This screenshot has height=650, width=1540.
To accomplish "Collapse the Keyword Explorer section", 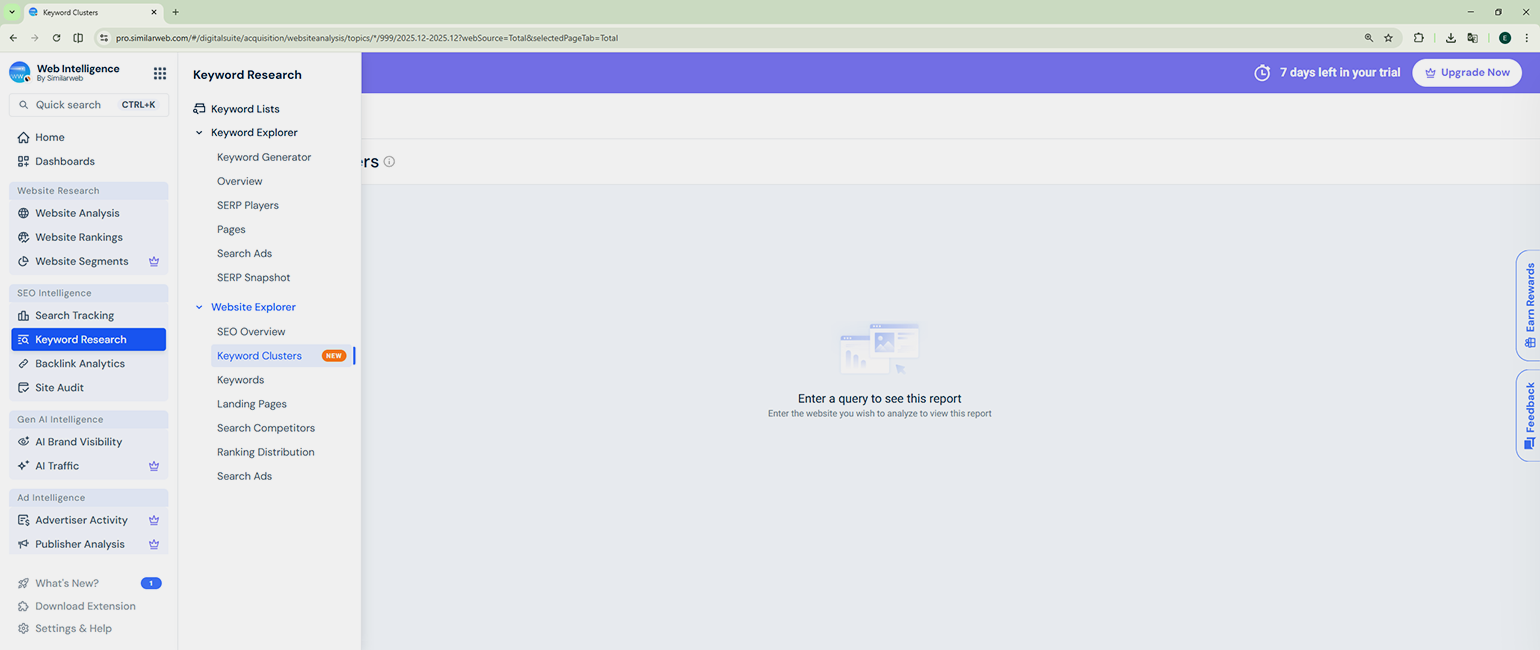I will [x=199, y=133].
